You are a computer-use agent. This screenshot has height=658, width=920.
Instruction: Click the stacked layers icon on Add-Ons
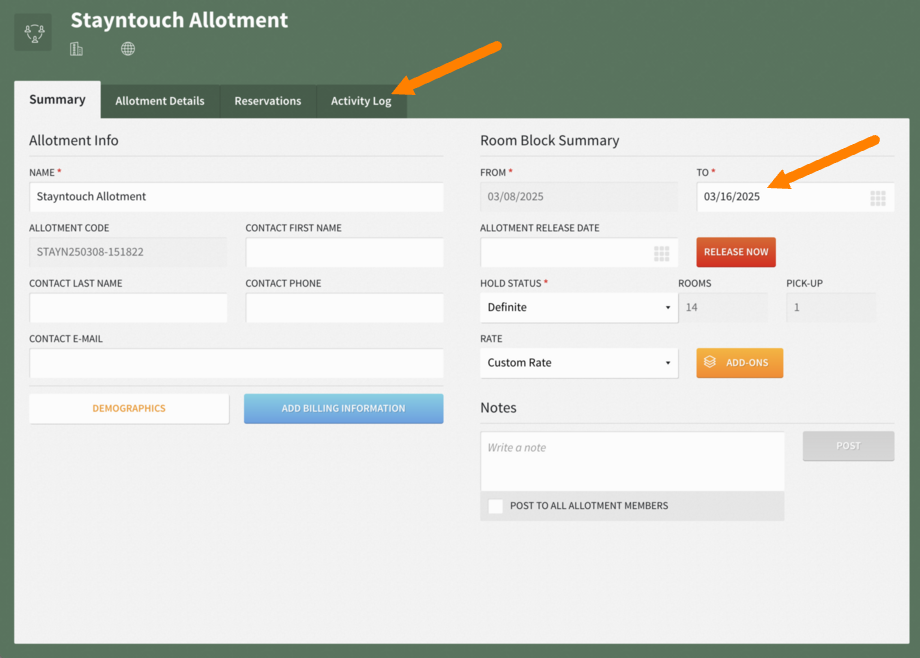[710, 362]
